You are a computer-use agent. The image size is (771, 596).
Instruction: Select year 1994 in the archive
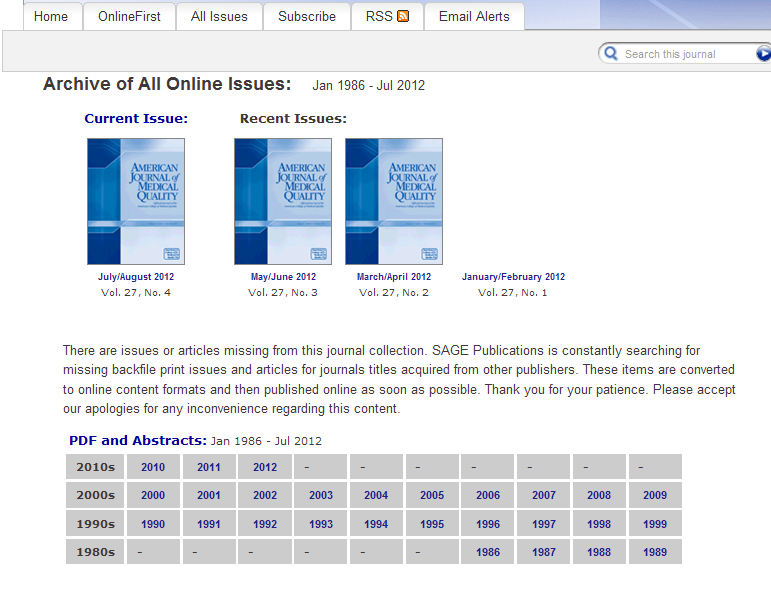click(x=376, y=524)
